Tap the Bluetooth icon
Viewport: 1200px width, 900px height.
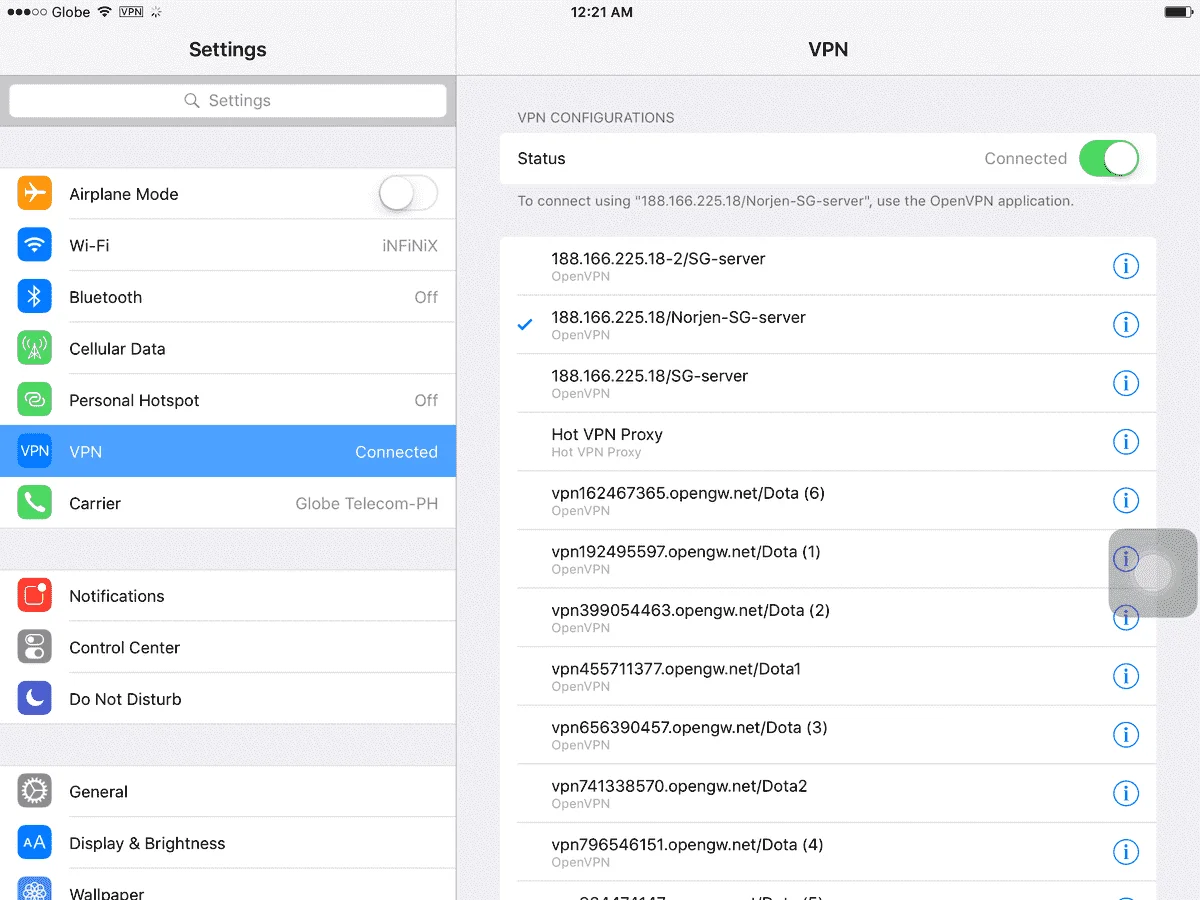coord(35,297)
